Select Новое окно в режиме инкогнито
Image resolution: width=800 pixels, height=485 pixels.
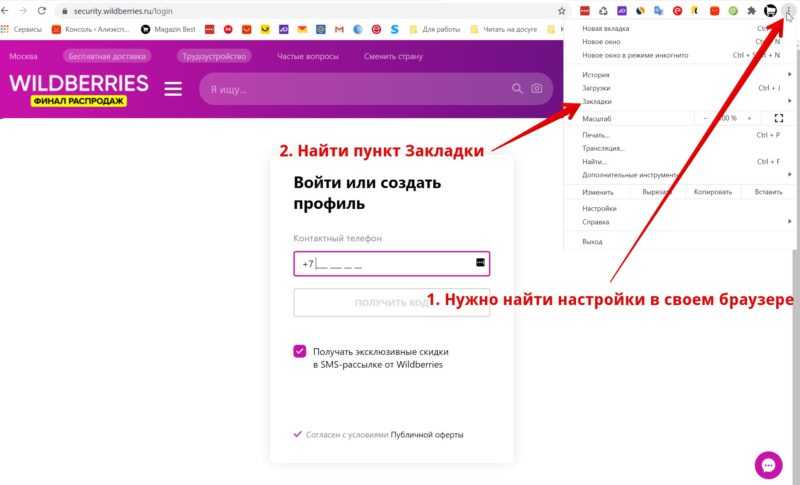pos(681,55)
